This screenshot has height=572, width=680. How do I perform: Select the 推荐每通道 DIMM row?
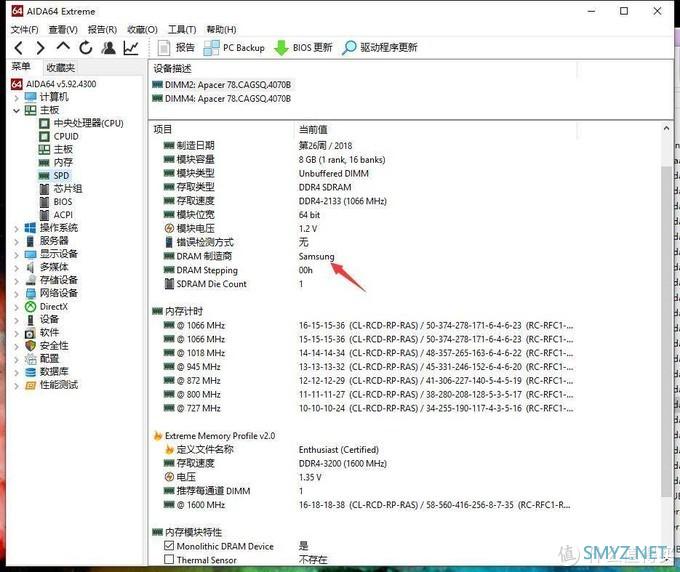click(x=369, y=491)
